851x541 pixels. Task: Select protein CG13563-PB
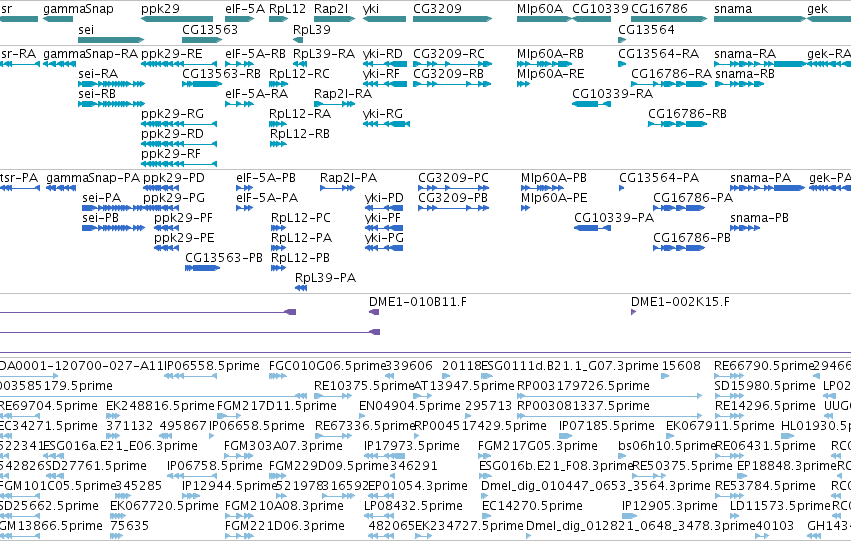coord(224,258)
